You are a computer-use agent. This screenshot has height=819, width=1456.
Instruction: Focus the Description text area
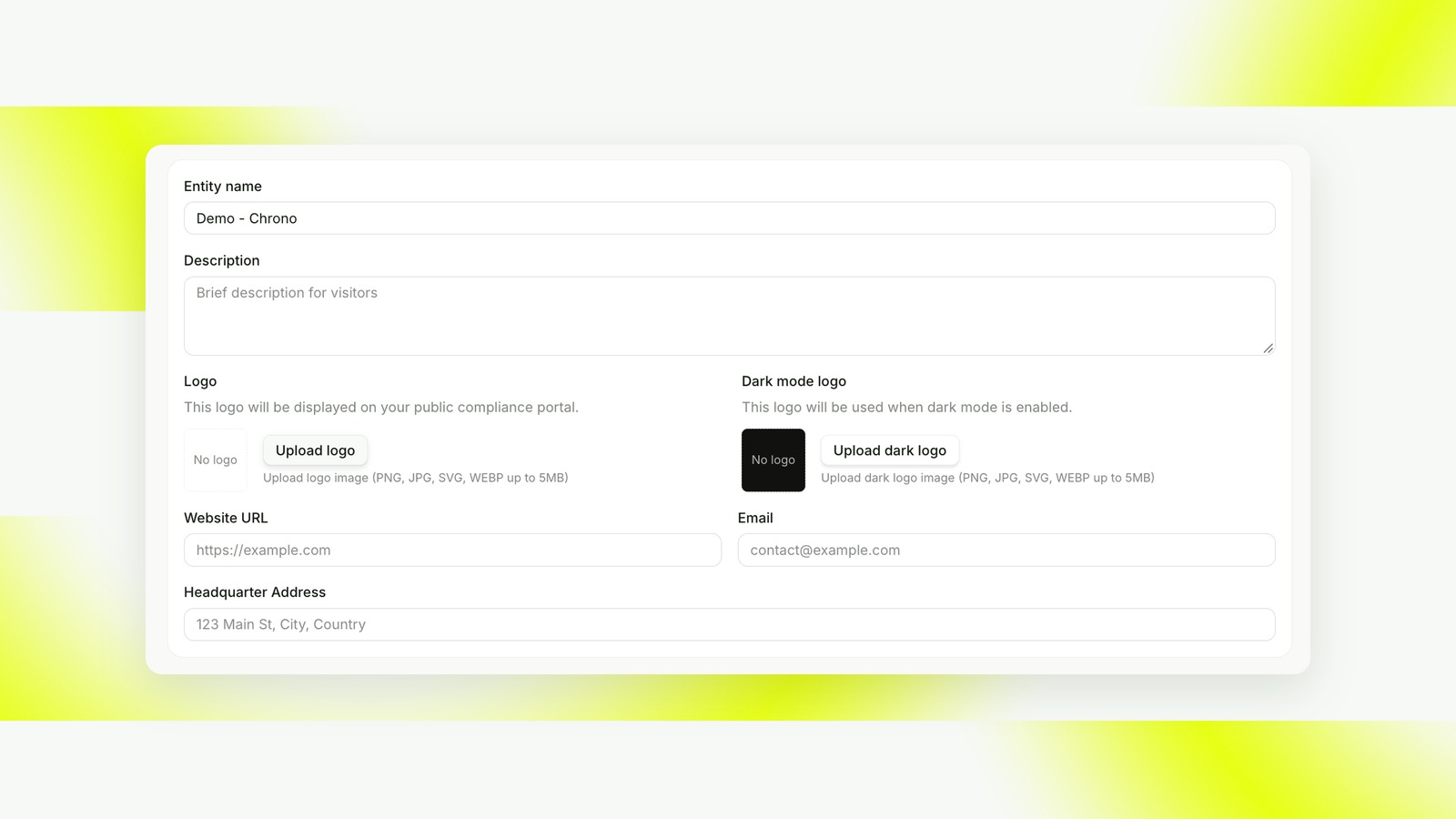pos(729,316)
